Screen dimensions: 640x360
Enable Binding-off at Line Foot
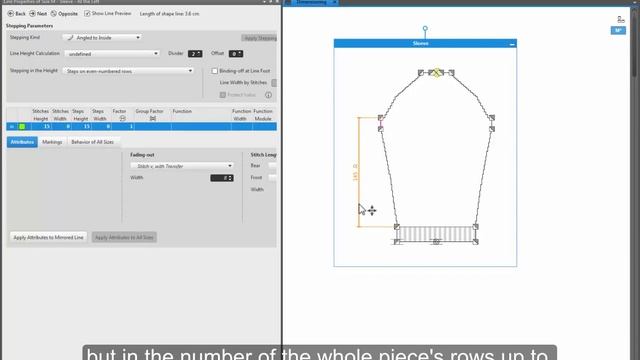[x=214, y=71]
